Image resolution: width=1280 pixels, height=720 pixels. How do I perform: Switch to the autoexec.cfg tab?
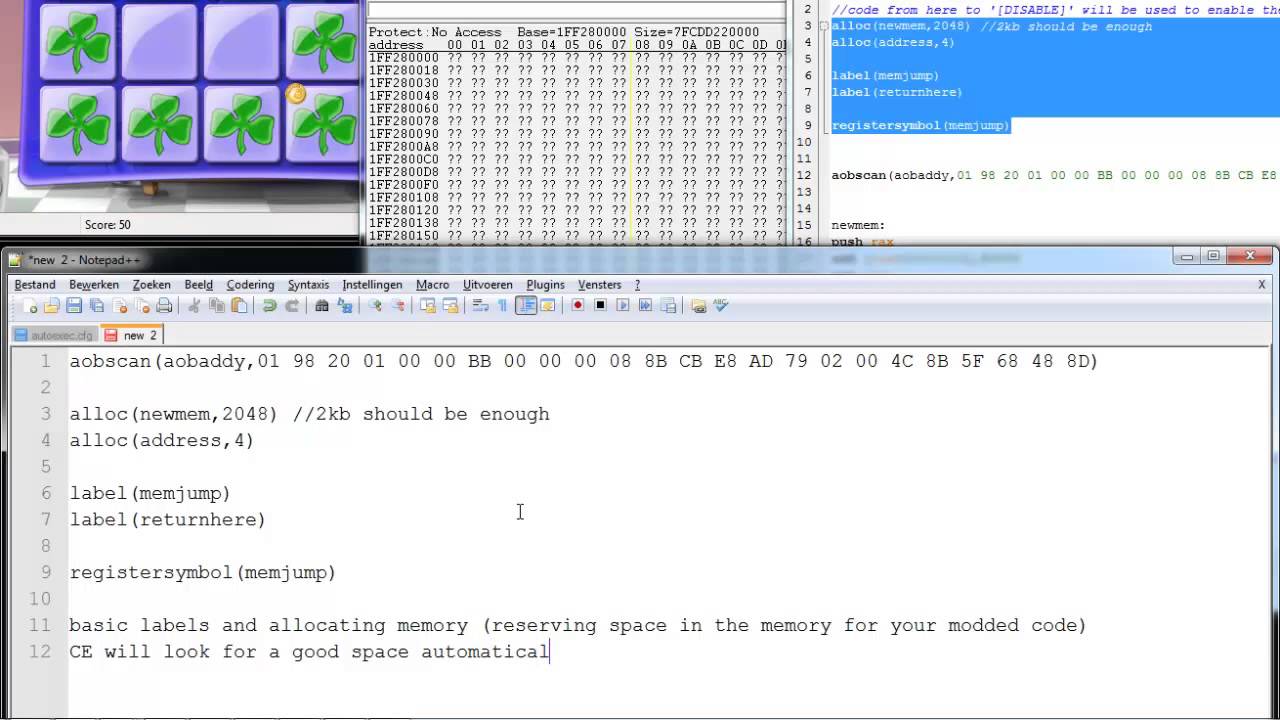coord(54,335)
